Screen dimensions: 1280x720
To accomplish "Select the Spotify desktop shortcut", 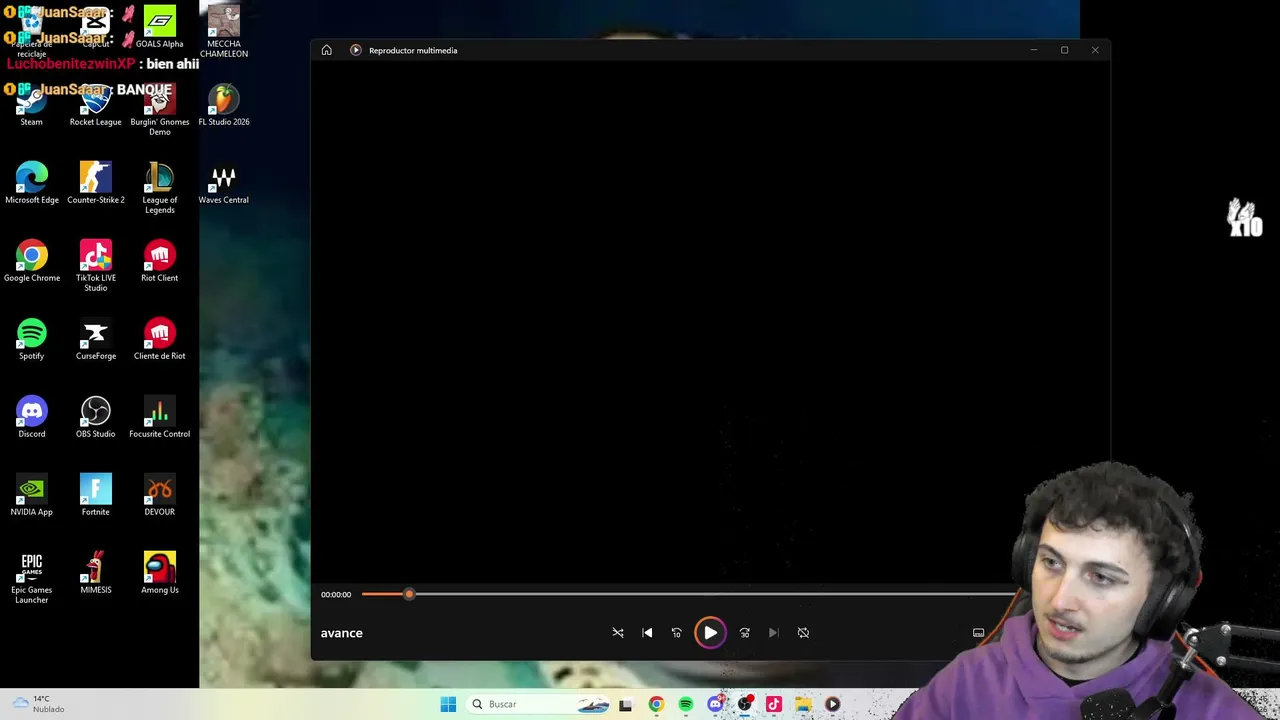I will point(32,339).
